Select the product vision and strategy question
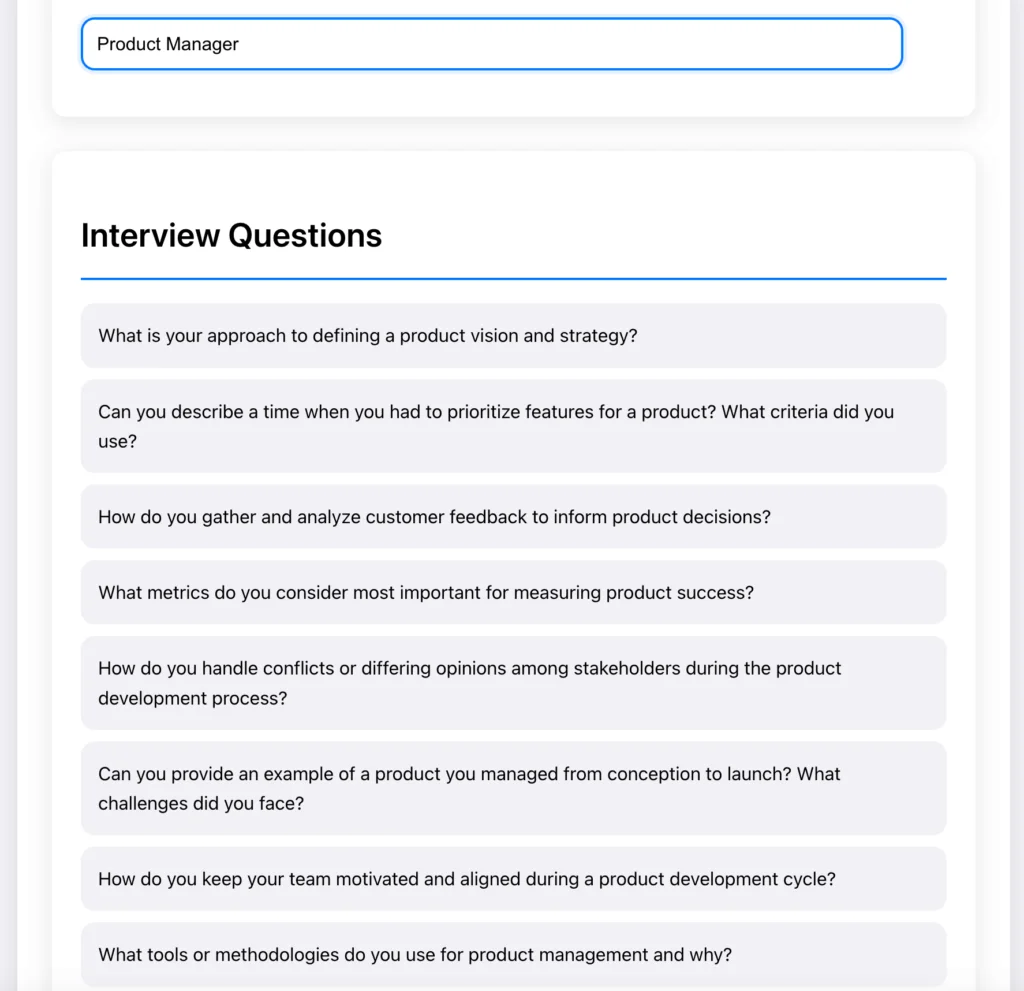The width and height of the screenshot is (1024, 991). click(513, 336)
